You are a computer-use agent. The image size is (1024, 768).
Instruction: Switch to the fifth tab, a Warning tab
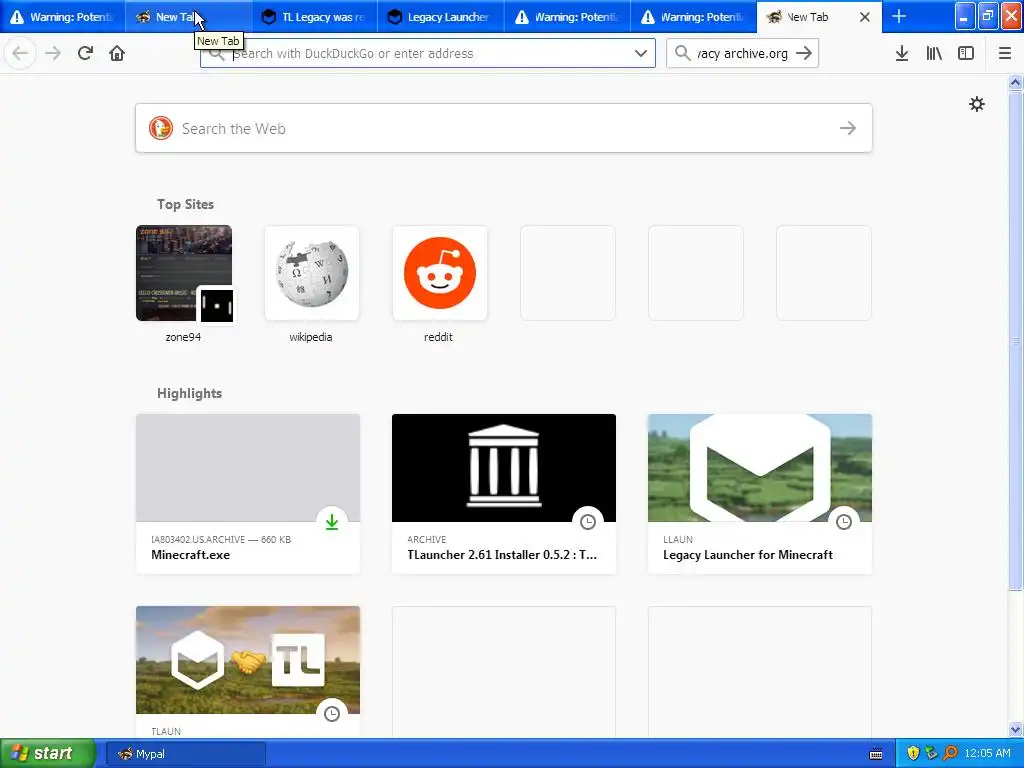point(567,17)
